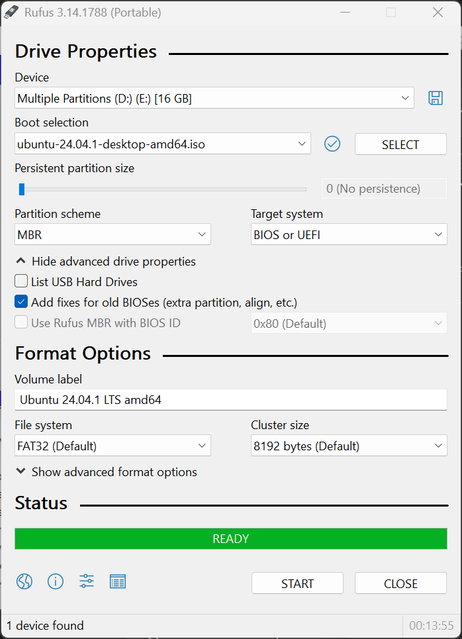Click the save-drive-image floppy disk icon
462x639 pixels.
435,98
